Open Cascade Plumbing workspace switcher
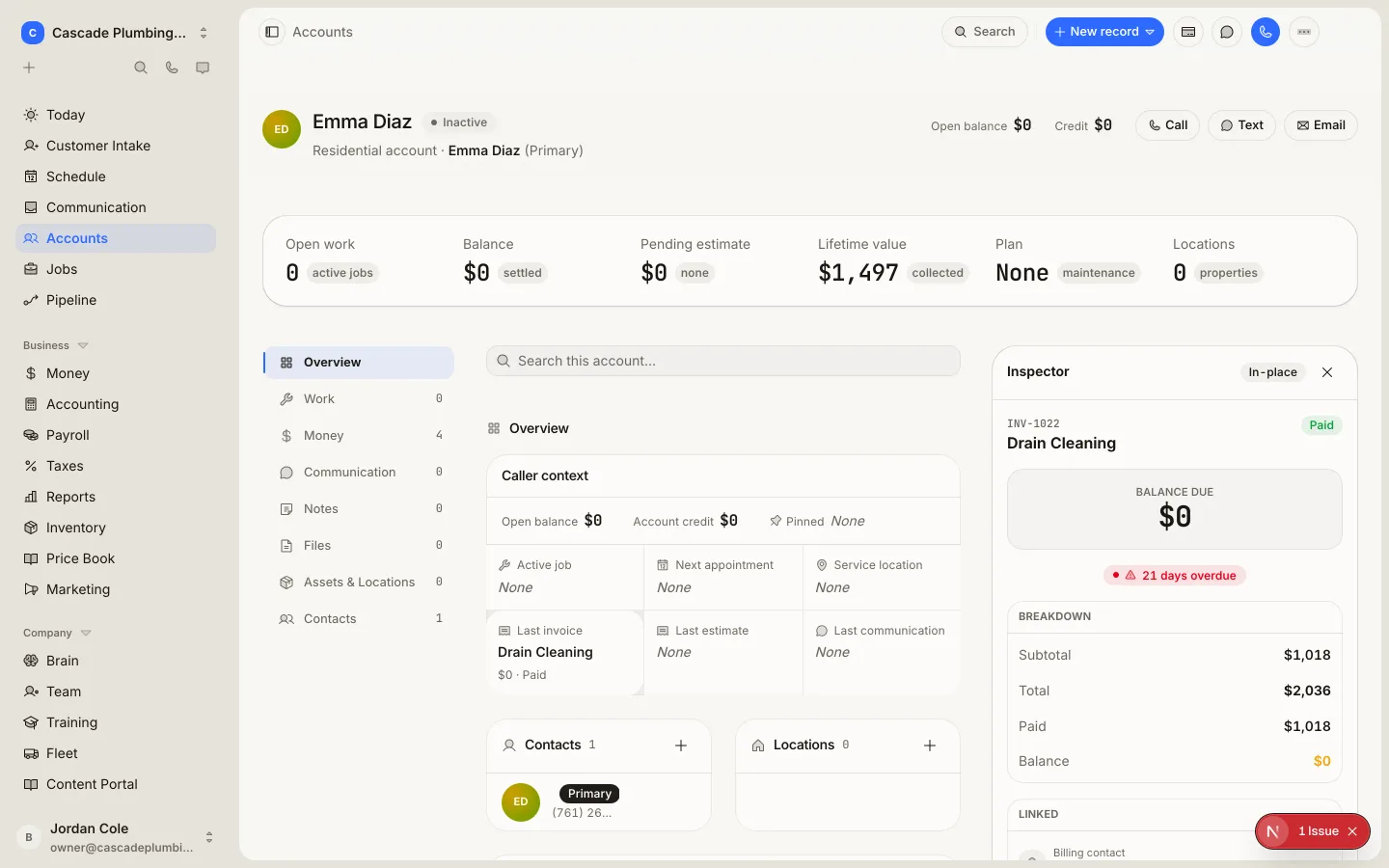 tap(116, 33)
